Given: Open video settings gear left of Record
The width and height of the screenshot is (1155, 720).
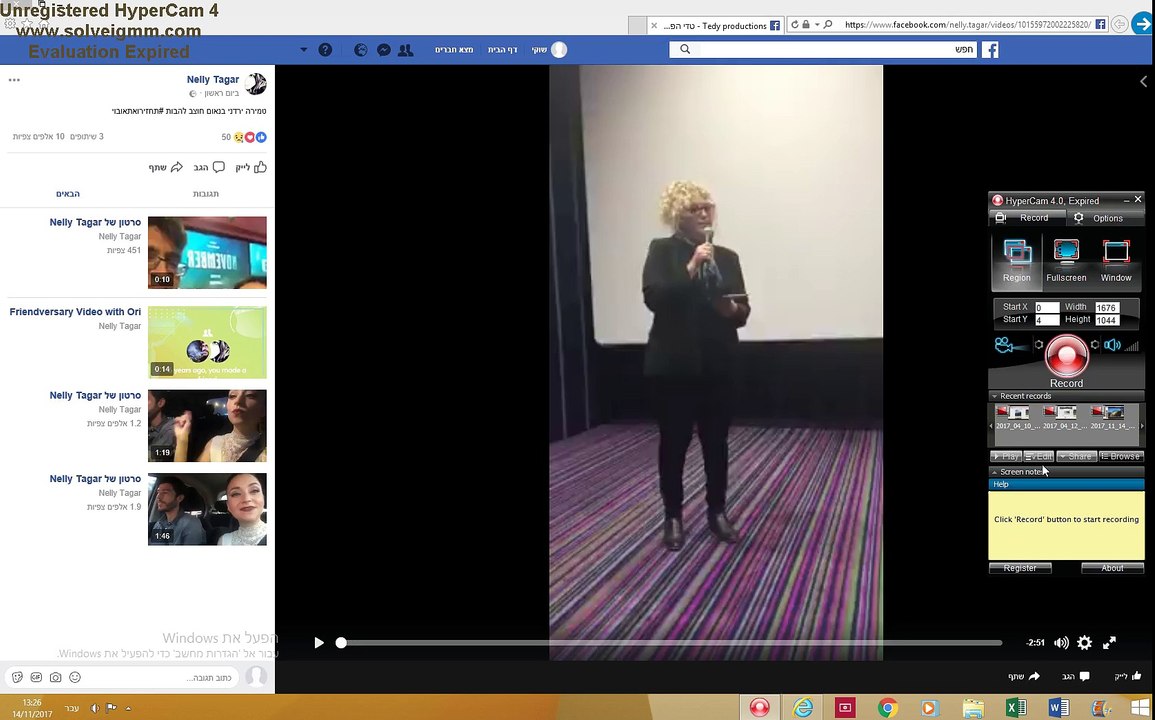Looking at the screenshot, I should [1039, 344].
